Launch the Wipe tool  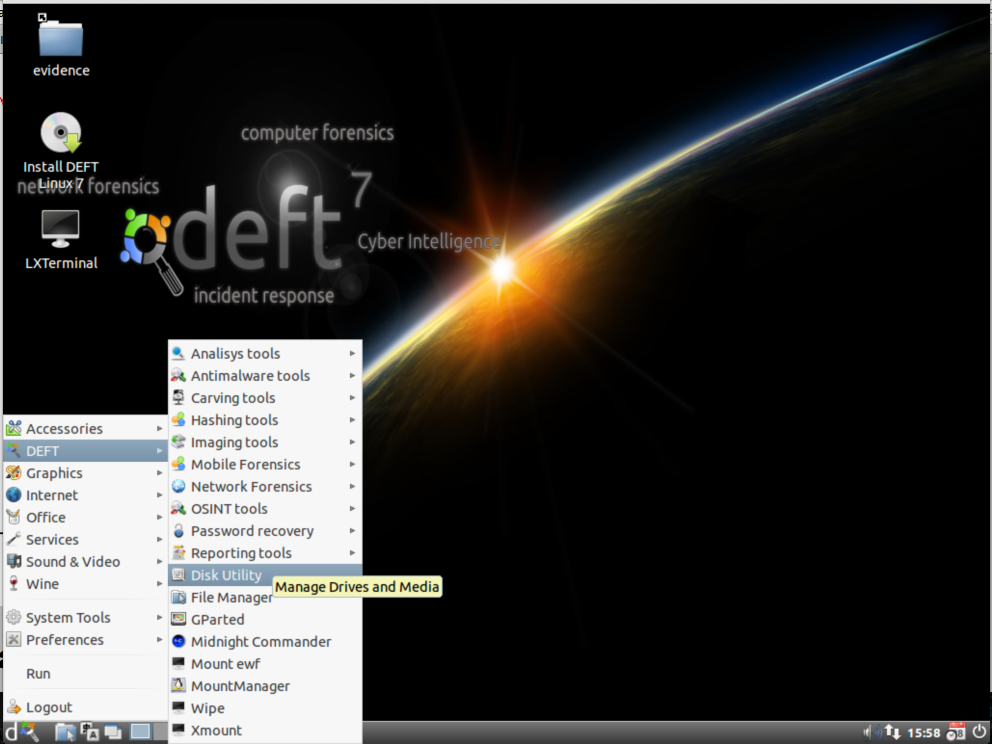[x=265, y=708]
